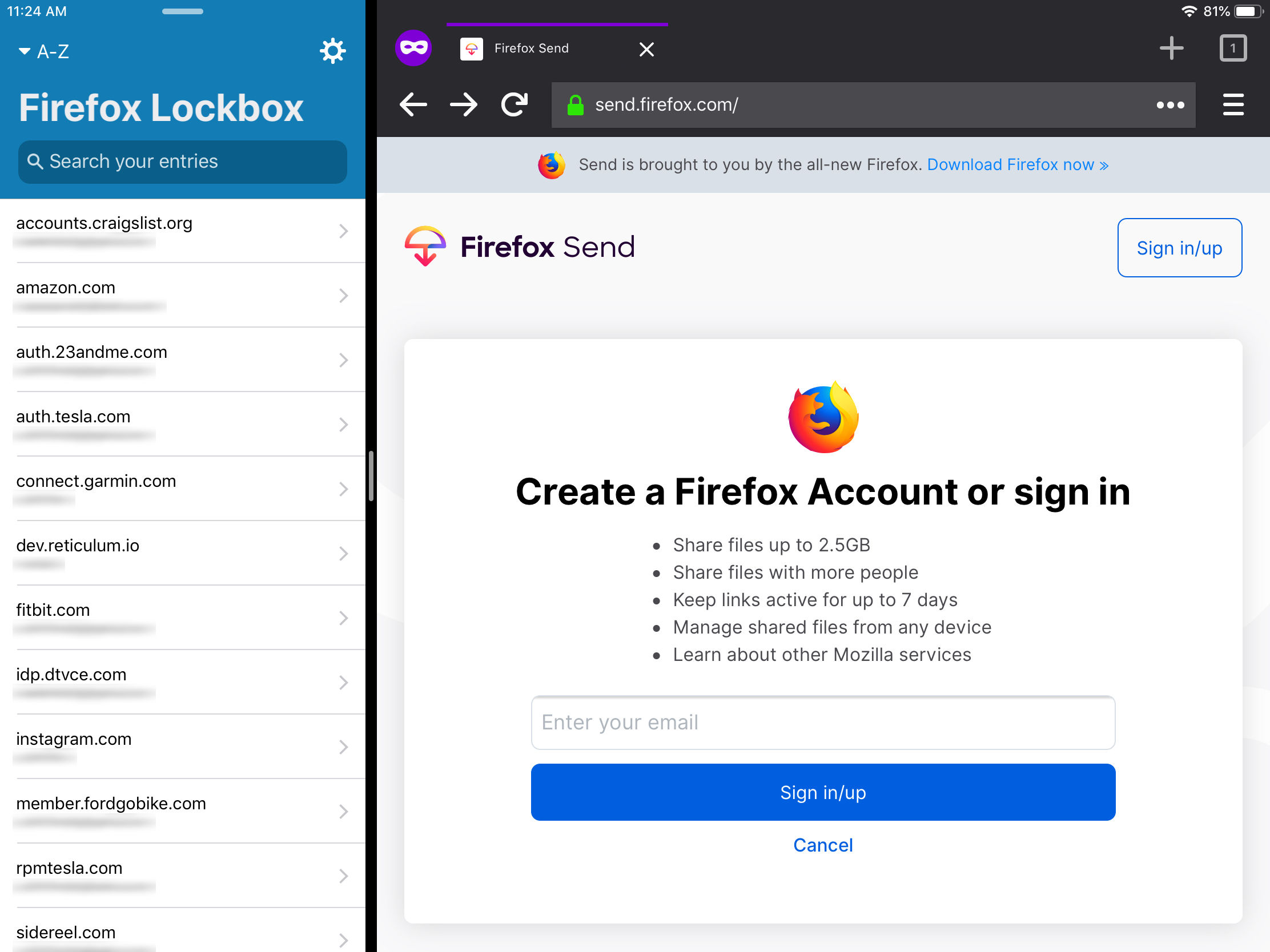Viewport: 1270px width, 952px height.
Task: Click the forward navigation arrow icon
Action: pyautogui.click(x=464, y=104)
